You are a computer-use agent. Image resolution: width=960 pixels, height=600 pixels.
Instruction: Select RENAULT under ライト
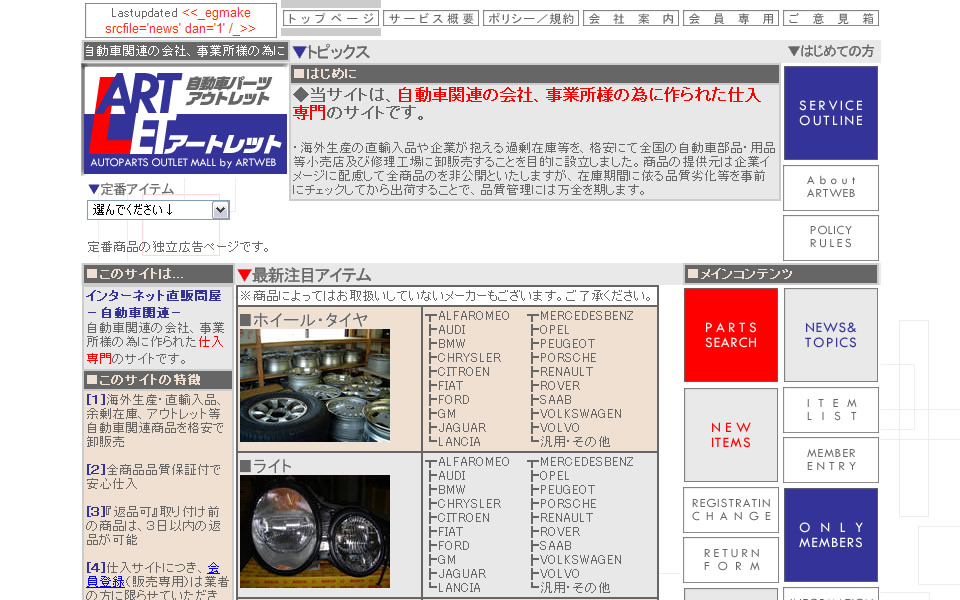(x=566, y=519)
